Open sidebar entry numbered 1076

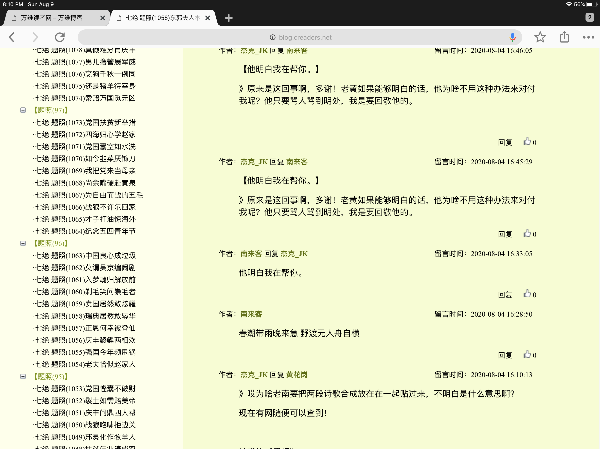(85, 74)
